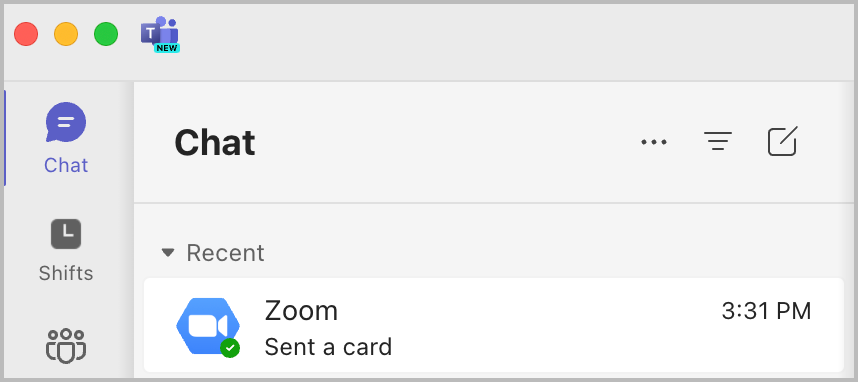This screenshot has width=858, height=382.
Task: Select the Shifts text label in the sidebar
Action: pyautogui.click(x=66, y=273)
